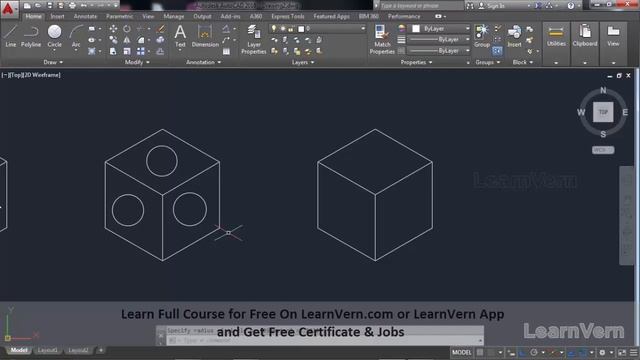This screenshot has width=640, height=360.
Task: Toggle group selection on or off
Action: [497, 51]
